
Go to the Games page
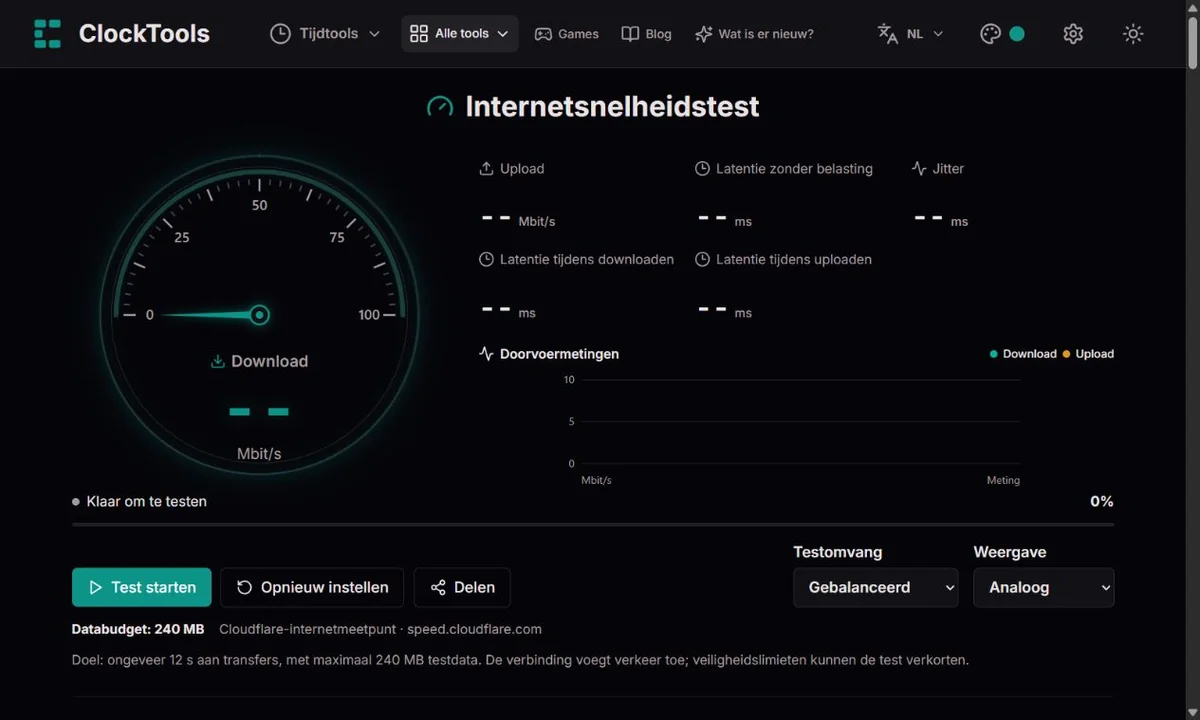point(566,33)
